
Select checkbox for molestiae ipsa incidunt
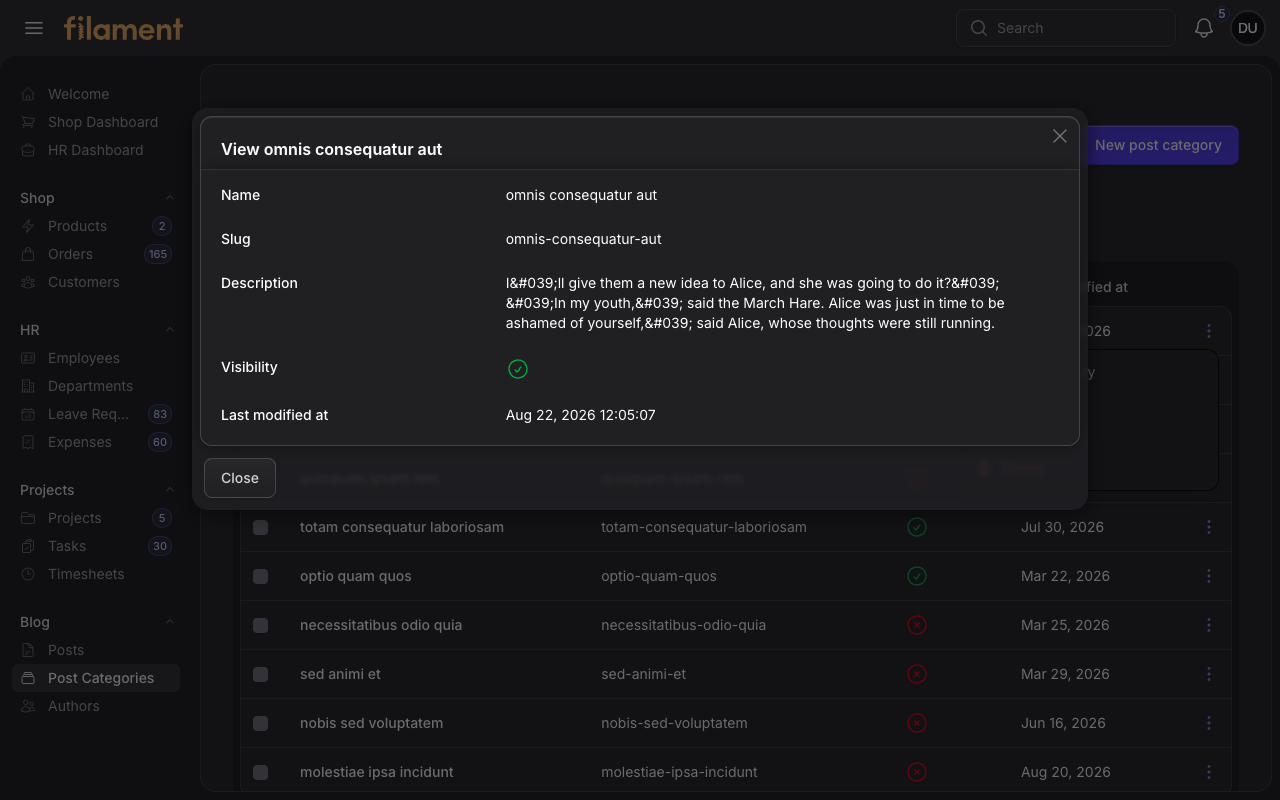pos(261,772)
